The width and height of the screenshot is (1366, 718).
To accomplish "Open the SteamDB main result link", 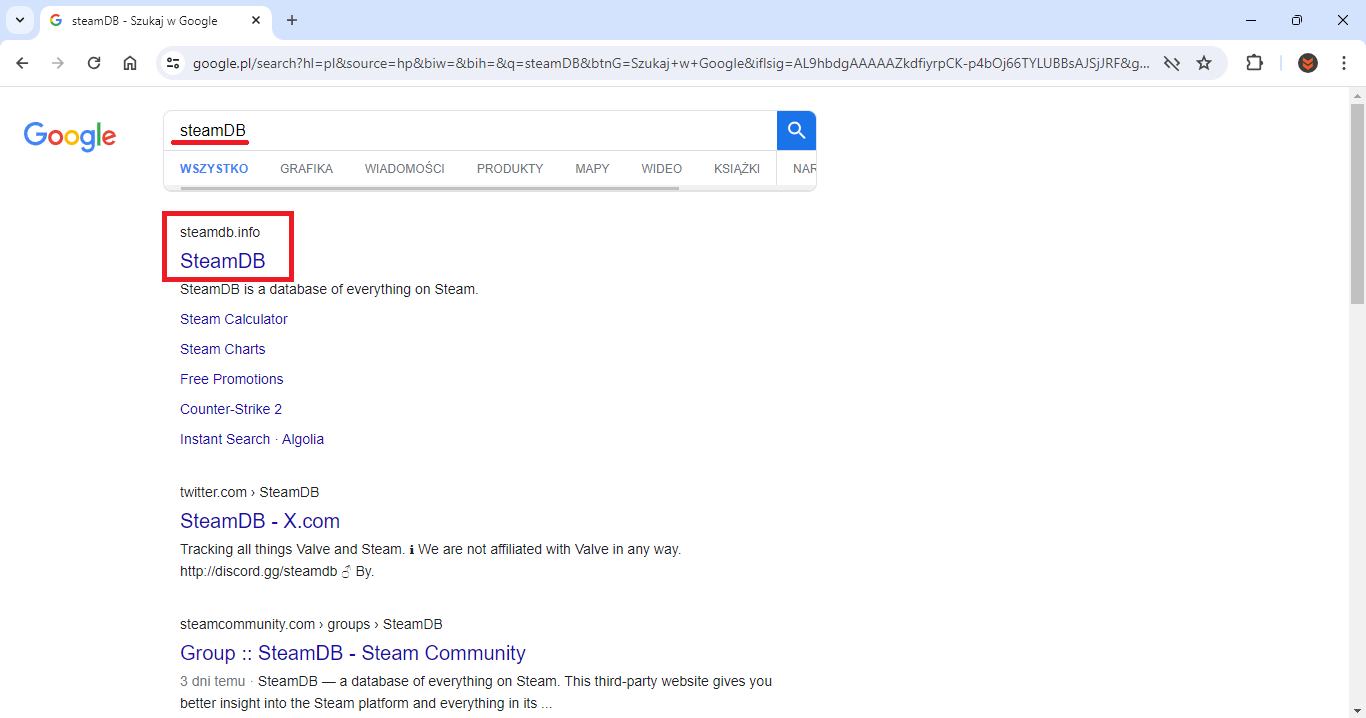I will pyautogui.click(x=222, y=261).
